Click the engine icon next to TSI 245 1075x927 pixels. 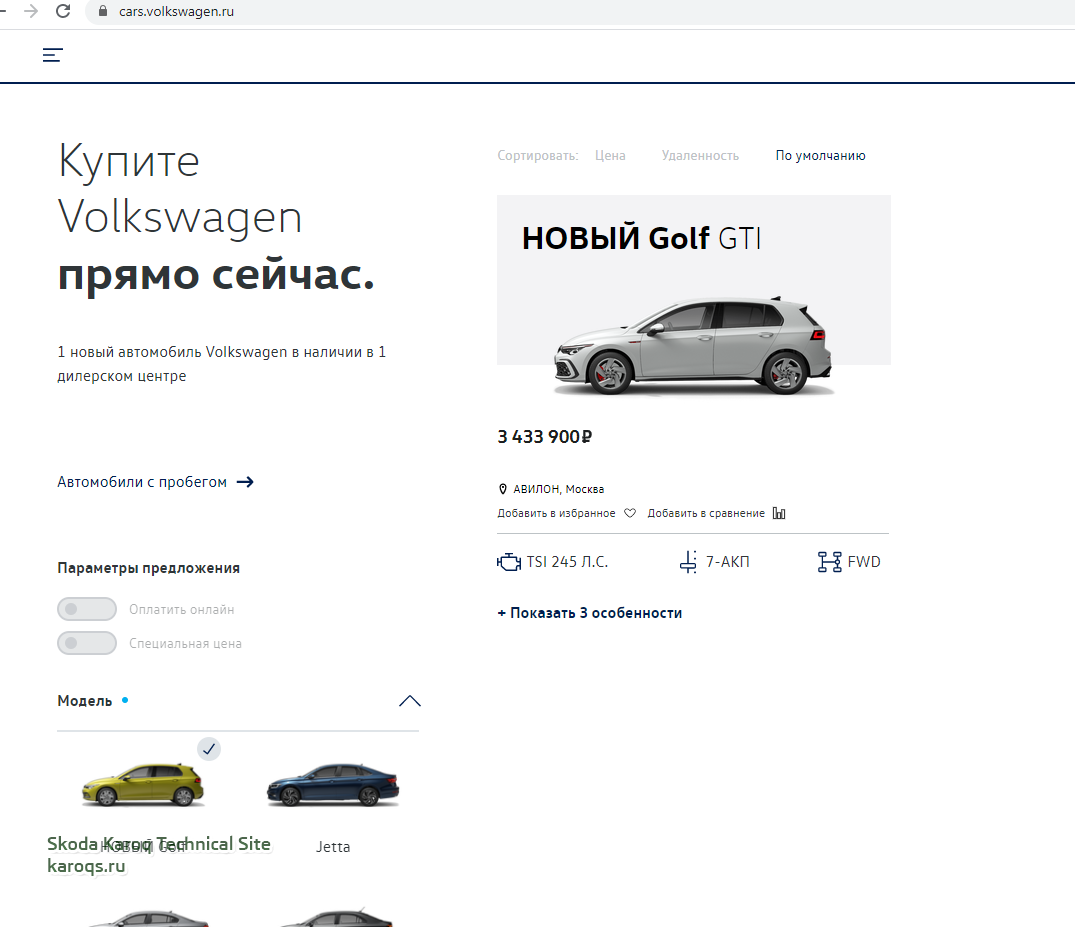(x=509, y=562)
